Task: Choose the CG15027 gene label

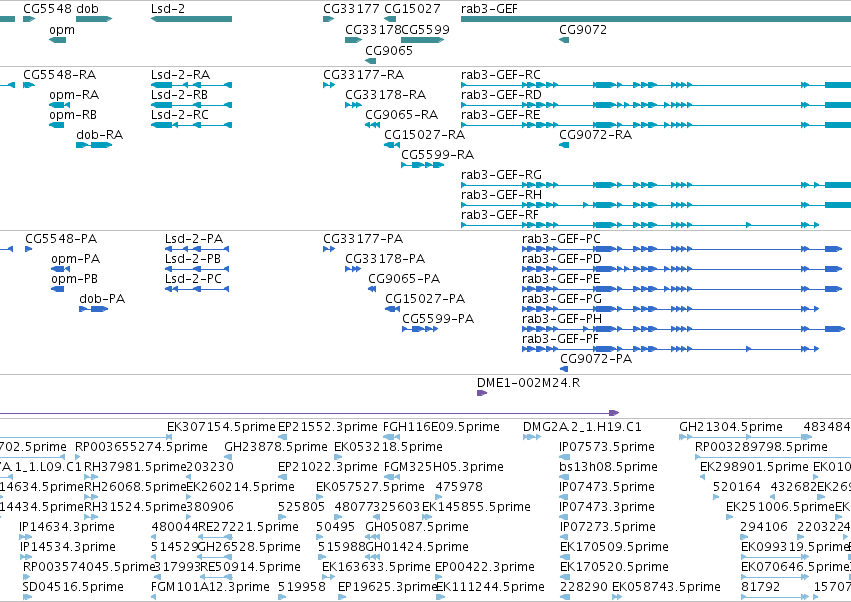Action: [x=412, y=9]
